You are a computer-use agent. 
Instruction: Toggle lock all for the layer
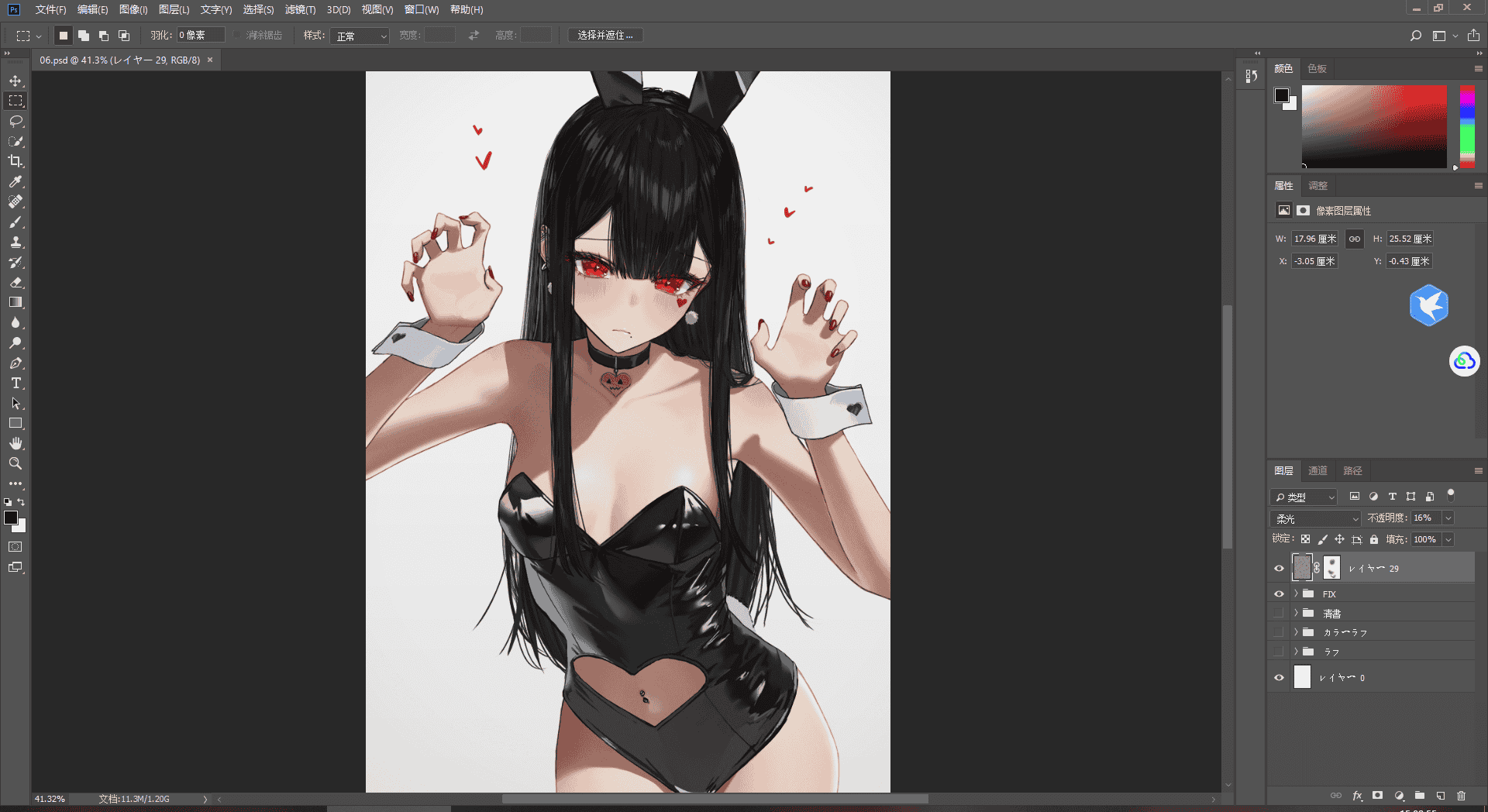click(x=1374, y=539)
